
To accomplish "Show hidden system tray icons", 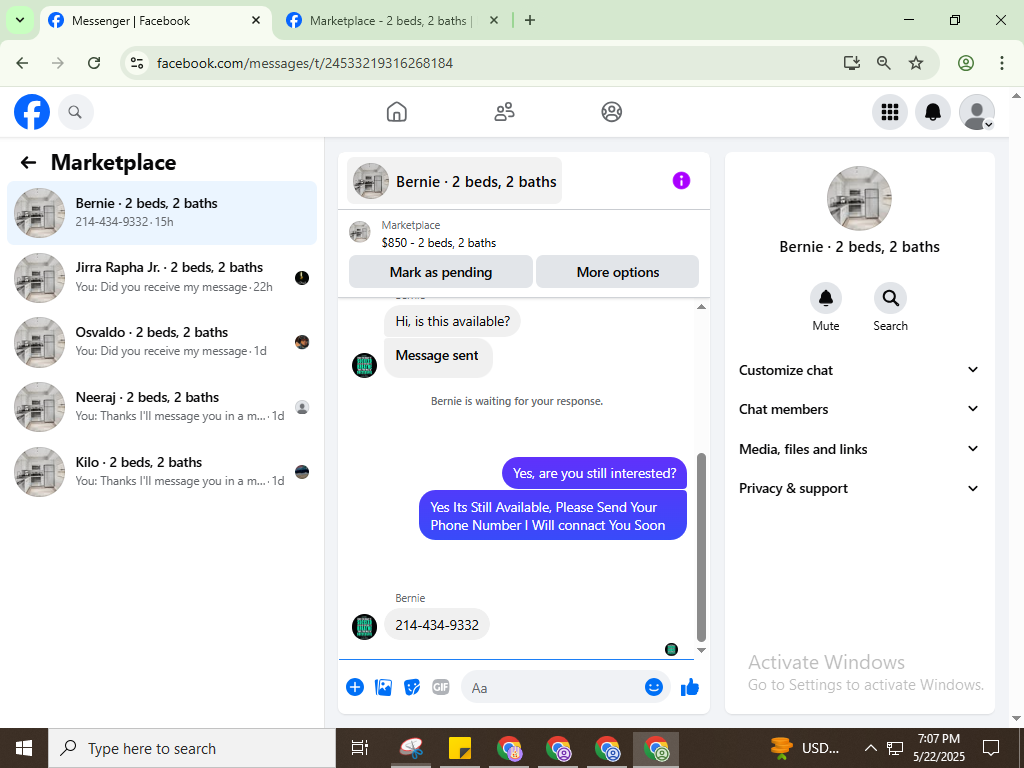I will point(871,748).
